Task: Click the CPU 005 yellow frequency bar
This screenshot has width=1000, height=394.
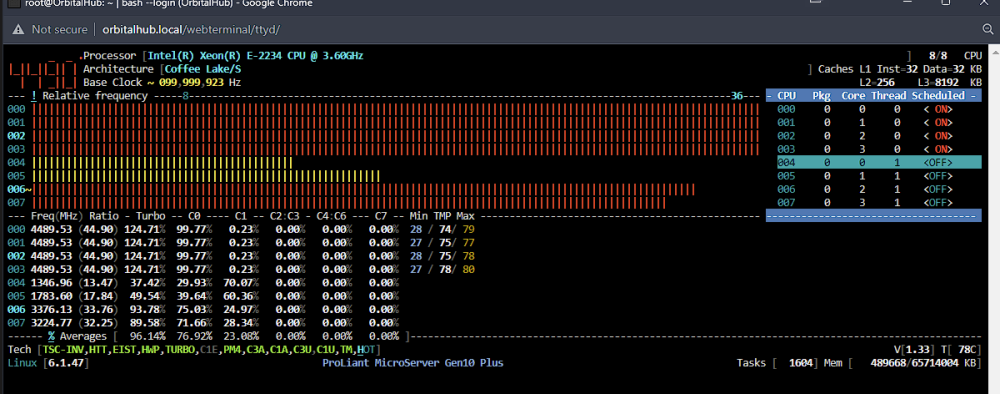Action: [206, 176]
